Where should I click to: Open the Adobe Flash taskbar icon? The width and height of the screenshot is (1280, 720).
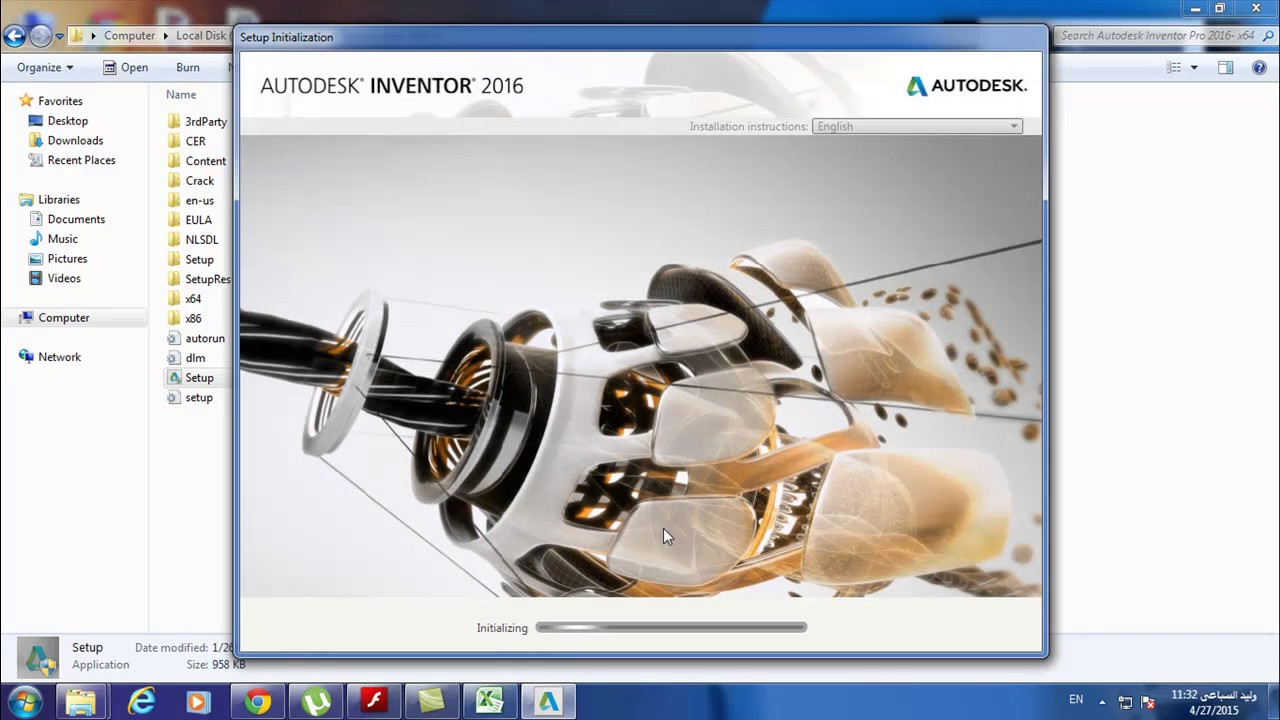tap(374, 702)
